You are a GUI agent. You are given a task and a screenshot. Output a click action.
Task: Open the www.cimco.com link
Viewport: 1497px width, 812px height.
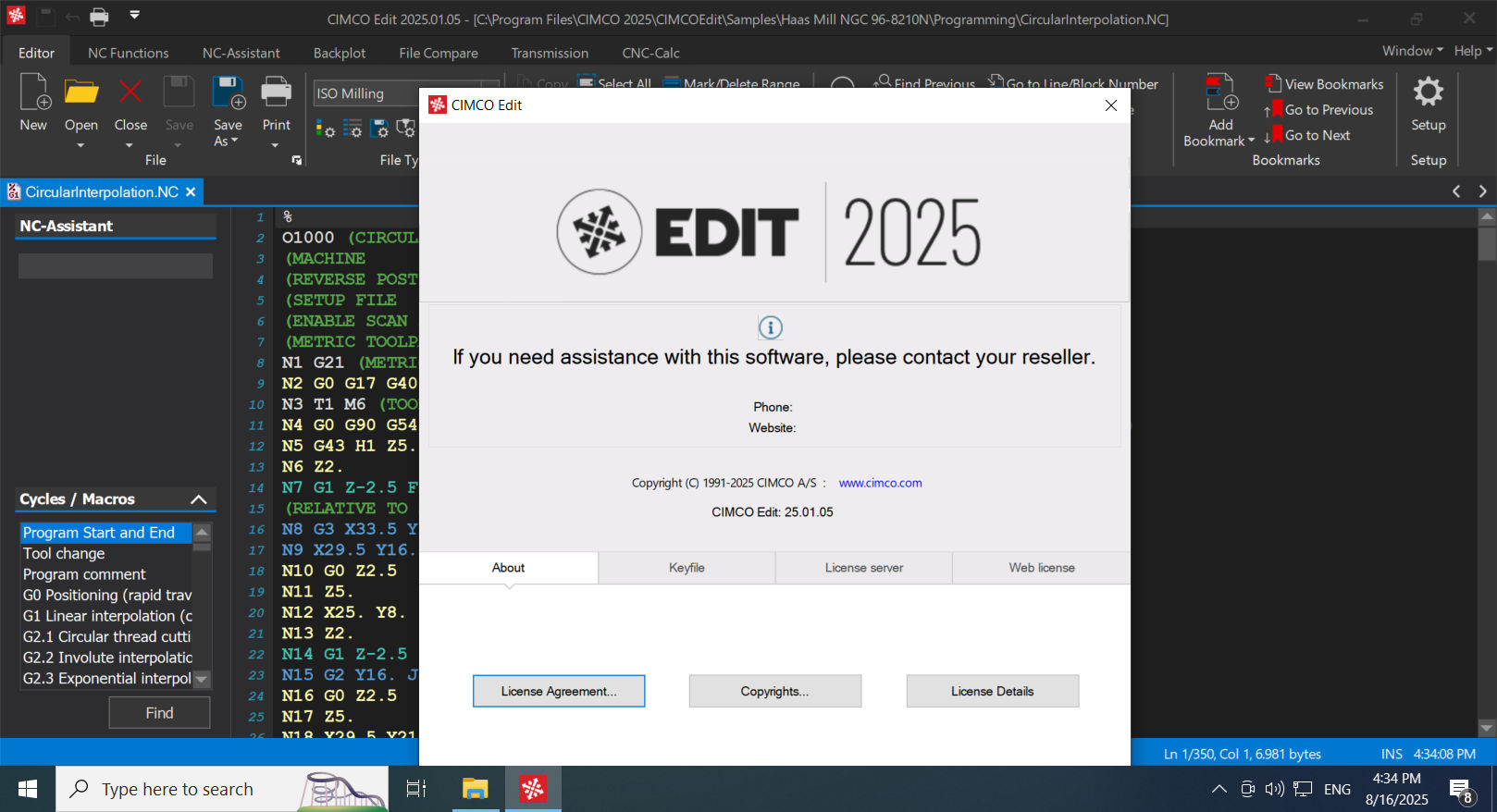(880, 483)
